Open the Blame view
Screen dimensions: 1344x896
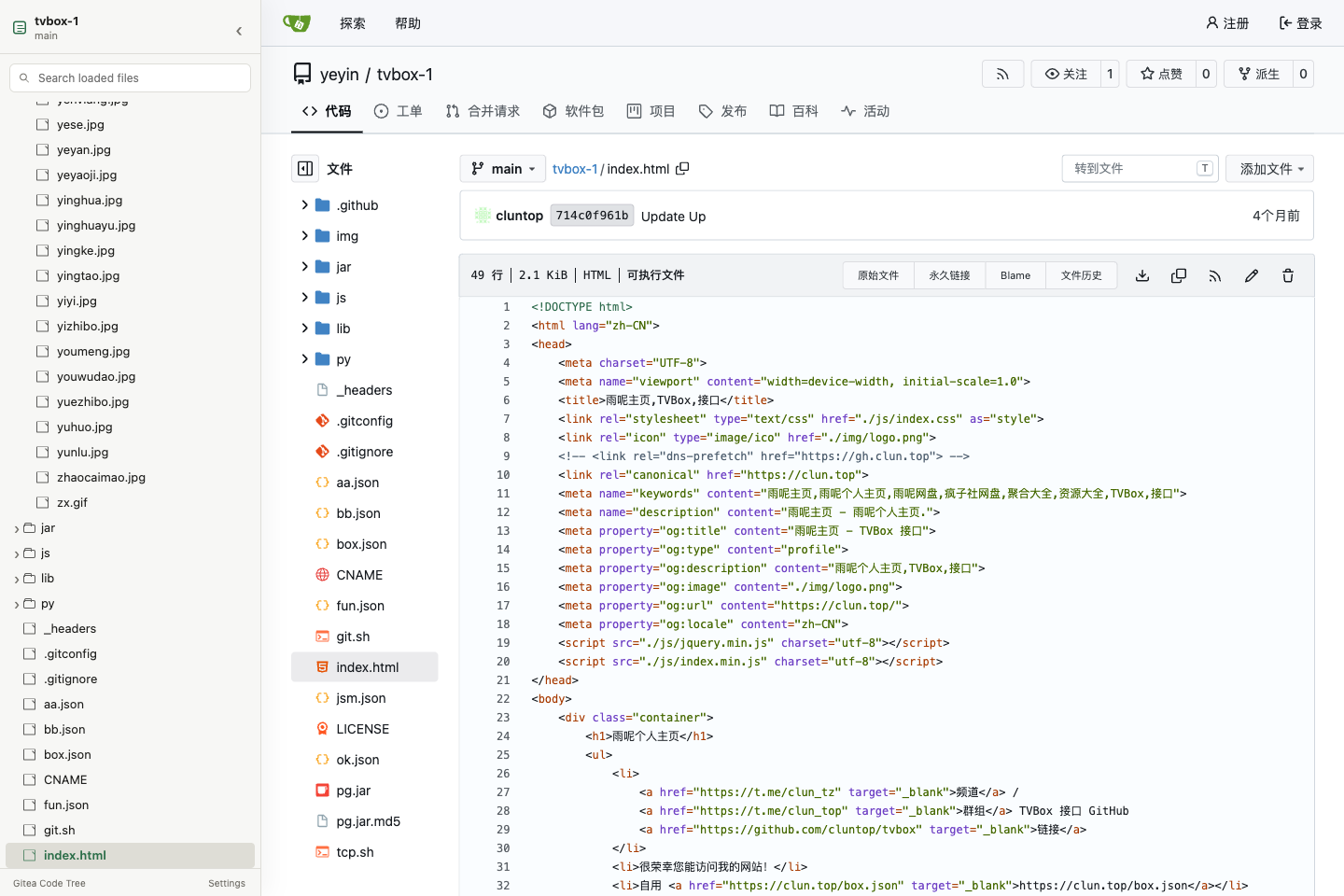(1015, 275)
